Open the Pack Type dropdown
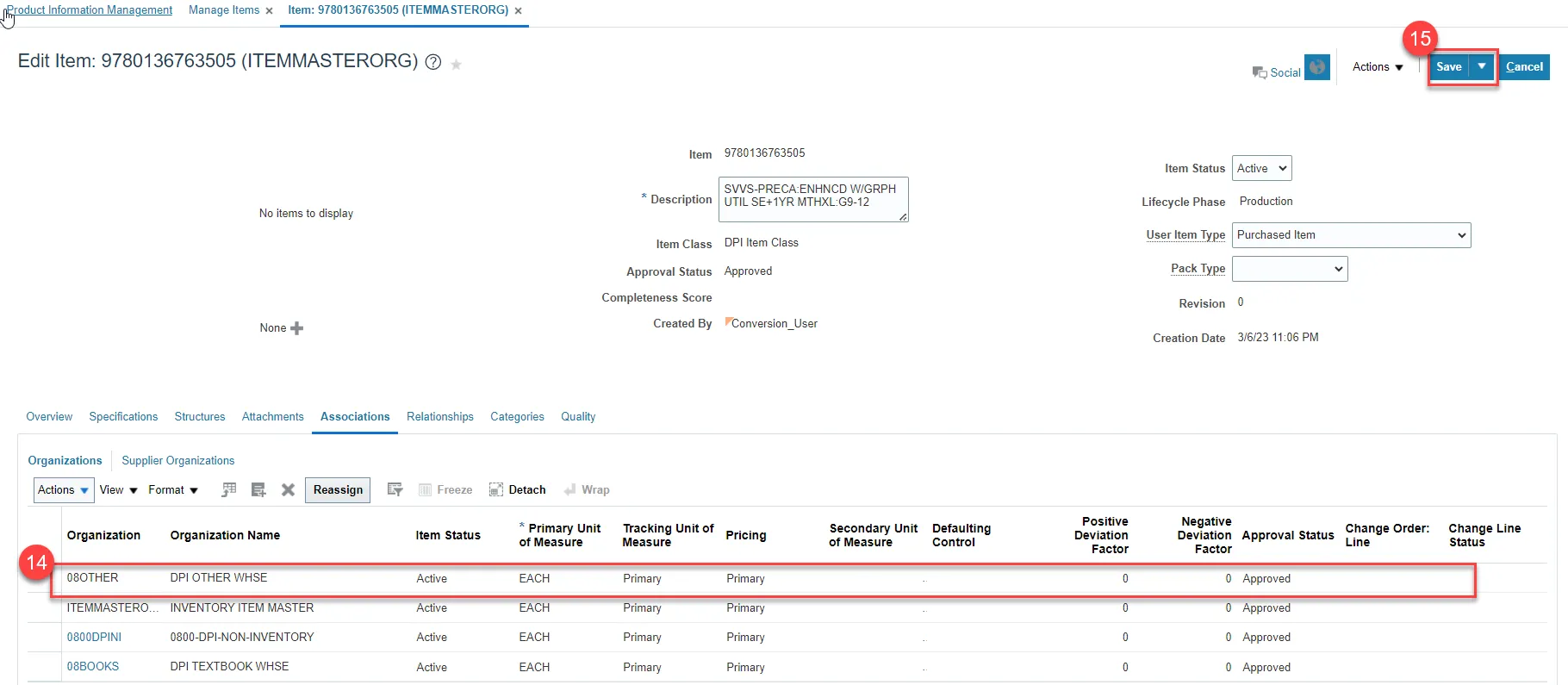 point(1290,269)
